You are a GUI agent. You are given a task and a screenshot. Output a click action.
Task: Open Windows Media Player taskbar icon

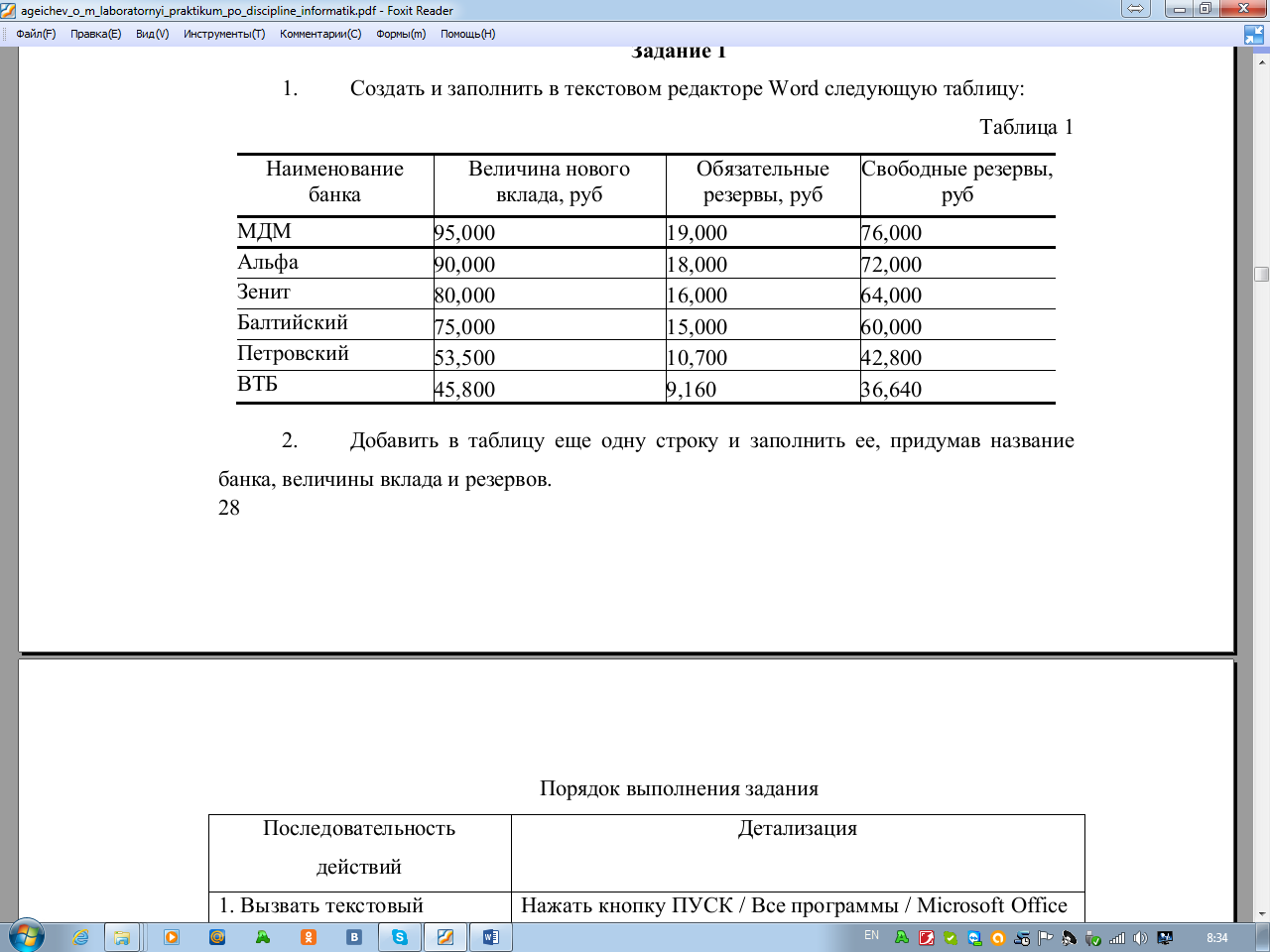coord(172,937)
